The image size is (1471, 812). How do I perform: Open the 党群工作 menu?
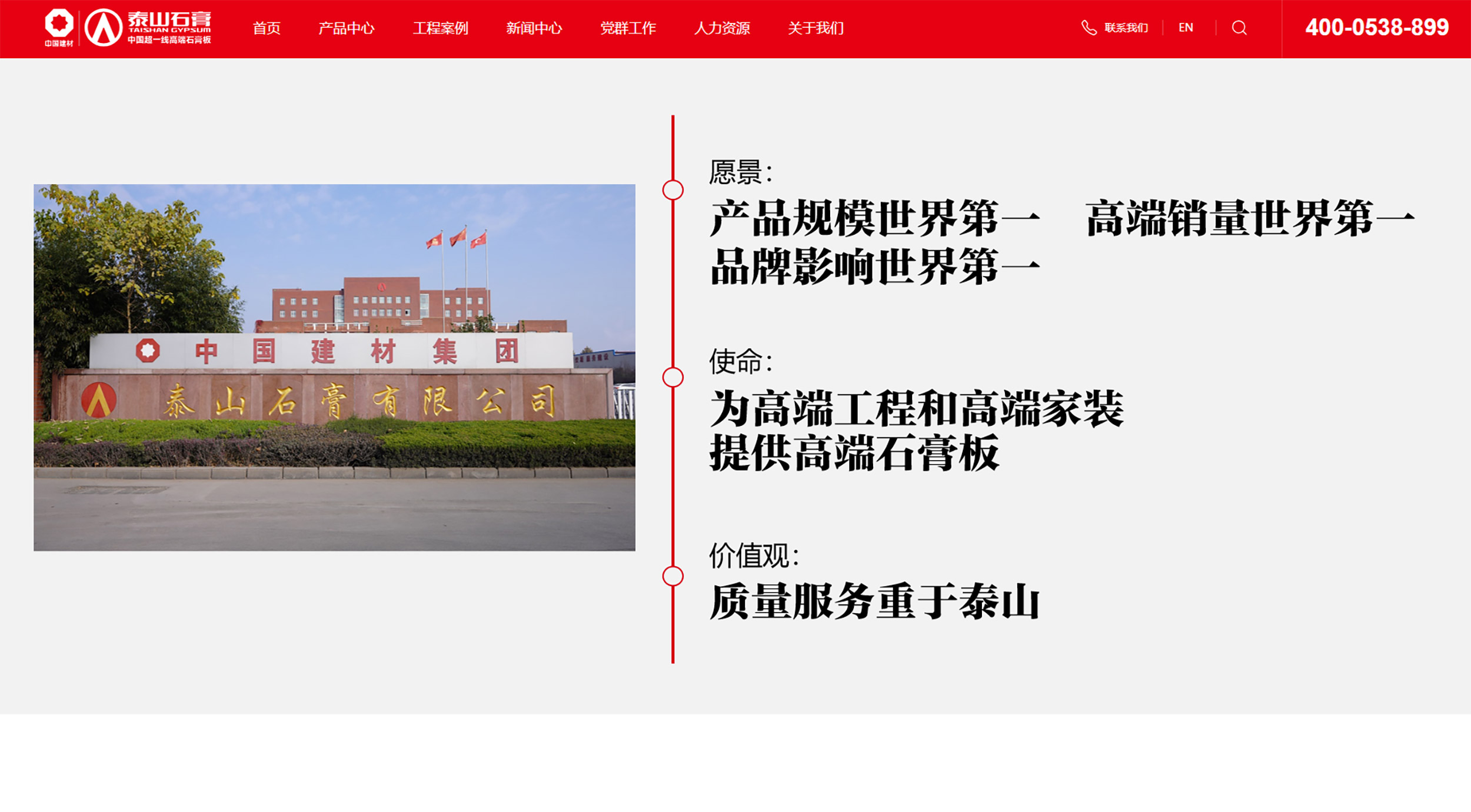pyautogui.click(x=628, y=28)
